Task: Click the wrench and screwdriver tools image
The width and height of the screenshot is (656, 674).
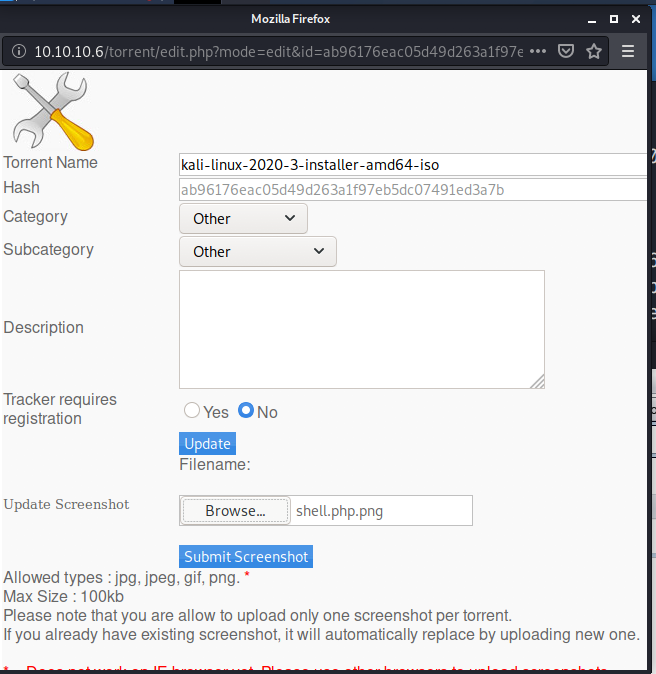Action: [x=53, y=111]
